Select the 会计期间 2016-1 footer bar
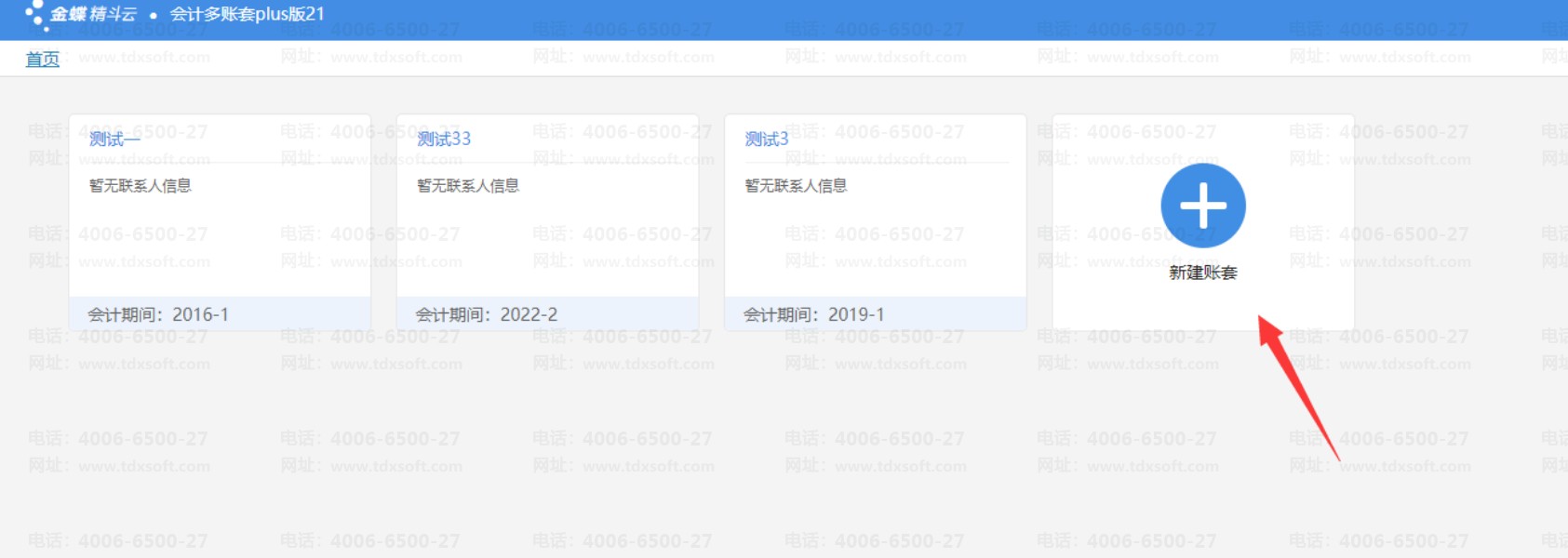This screenshot has width=1568, height=558. click(x=220, y=314)
